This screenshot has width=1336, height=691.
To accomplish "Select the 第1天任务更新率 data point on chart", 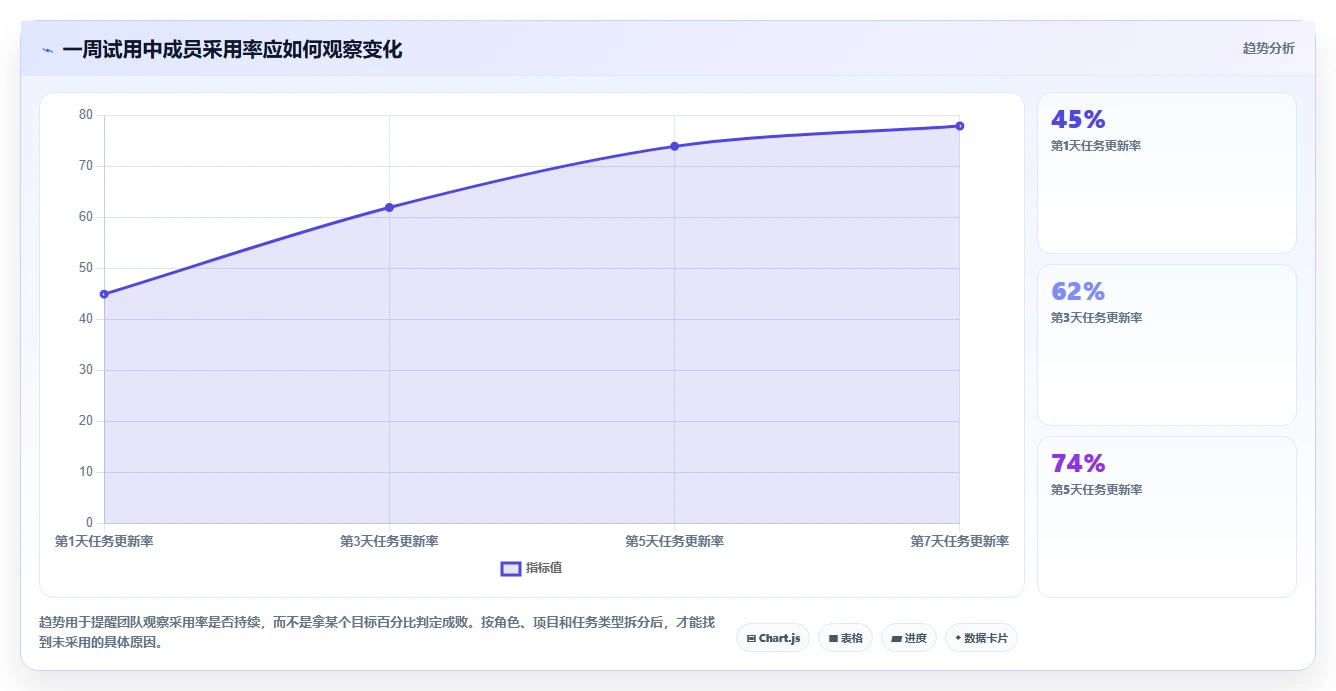I will 104,294.
